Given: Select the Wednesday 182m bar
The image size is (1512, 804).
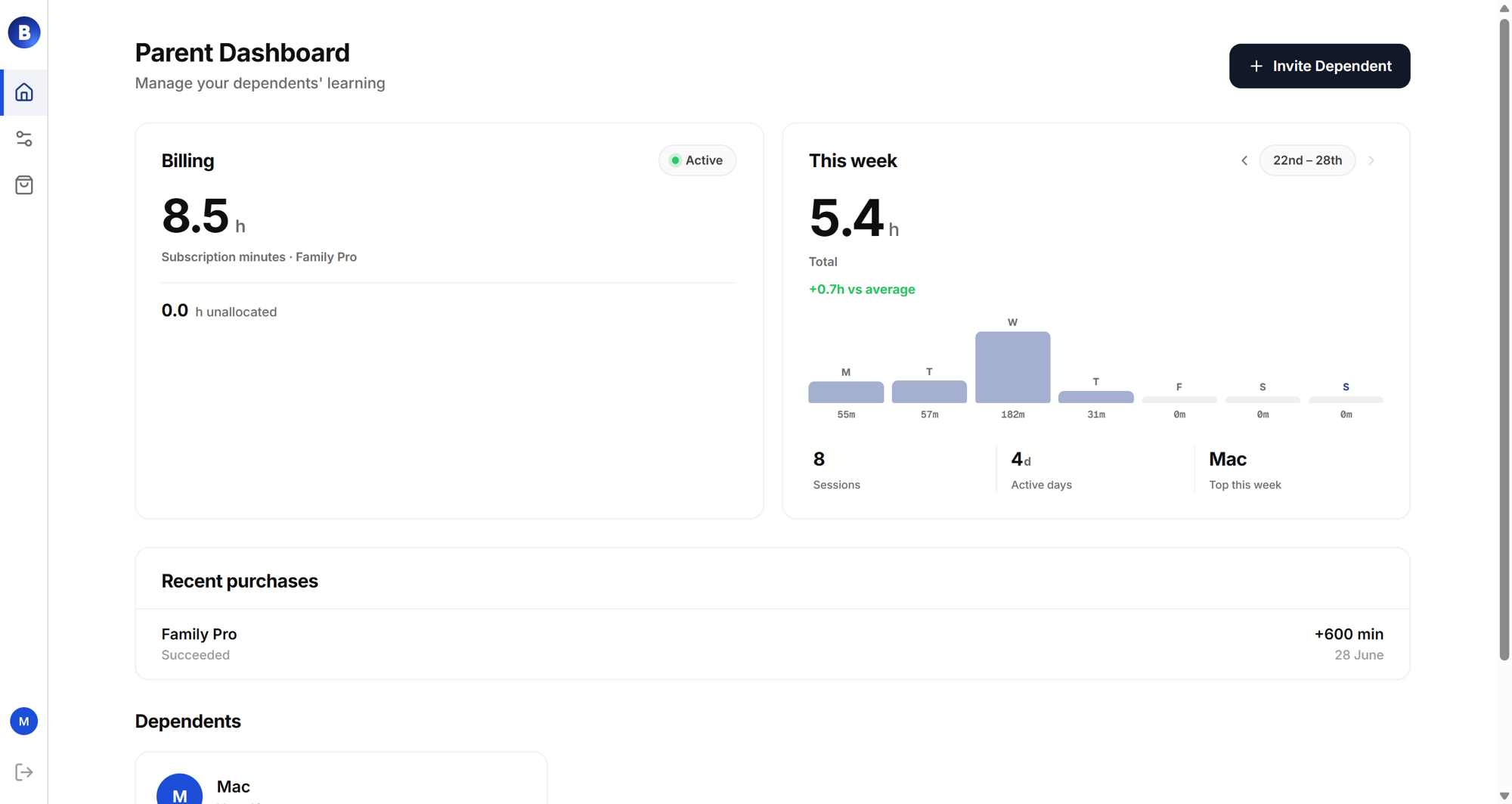Looking at the screenshot, I should [1012, 367].
